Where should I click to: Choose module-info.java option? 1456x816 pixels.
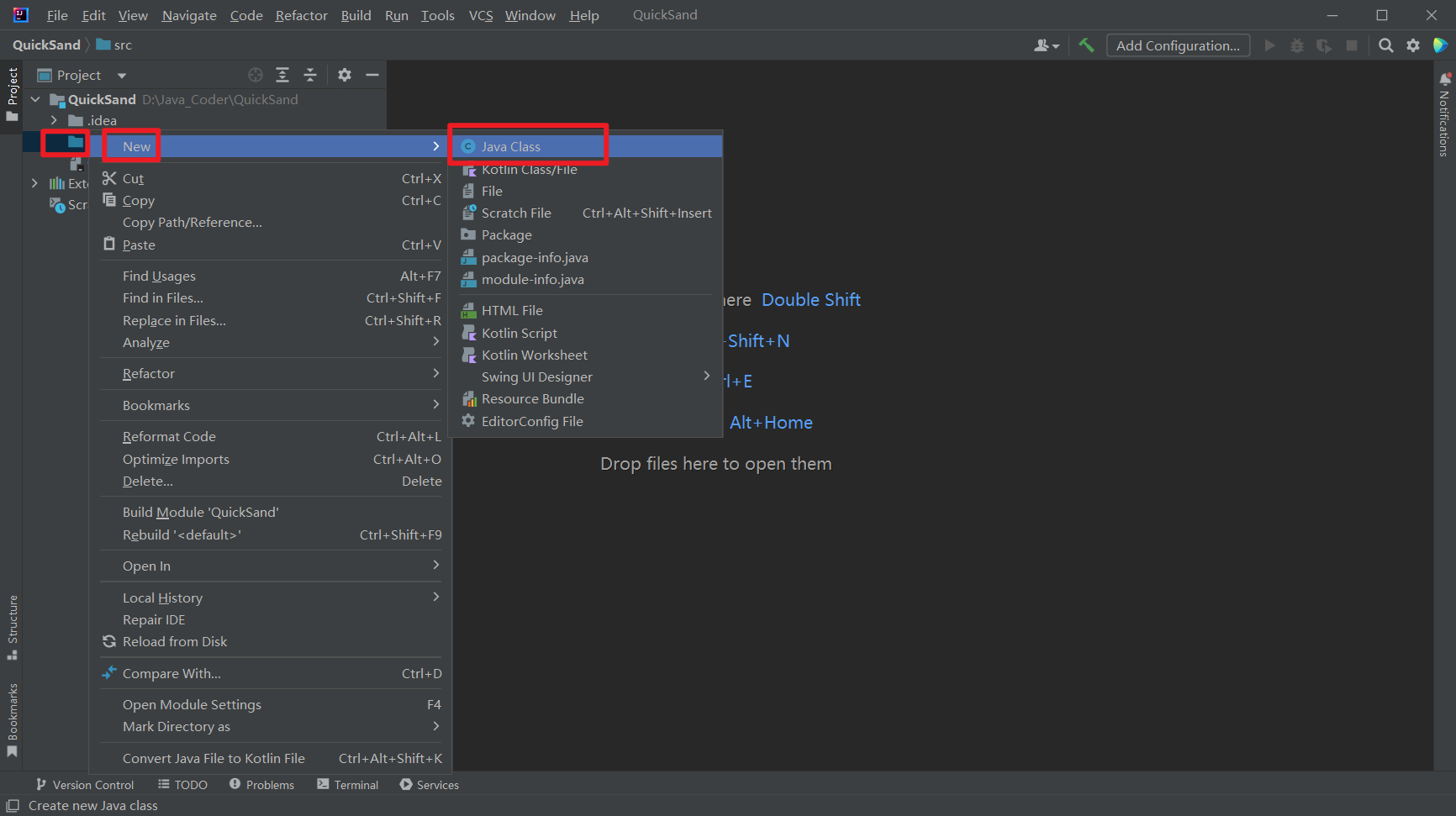[x=586, y=279]
